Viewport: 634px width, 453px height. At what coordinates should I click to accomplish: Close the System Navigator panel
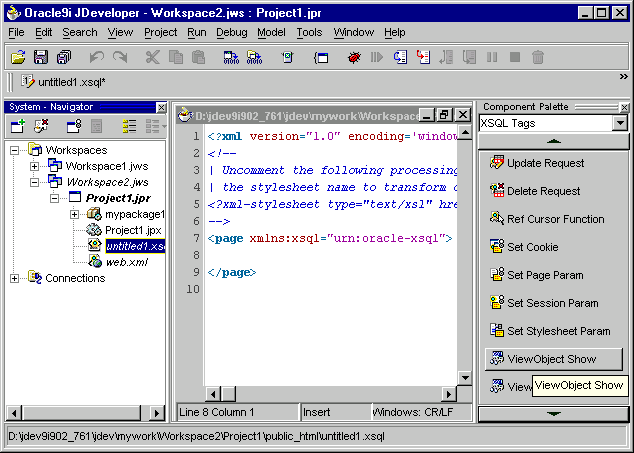(x=161, y=108)
